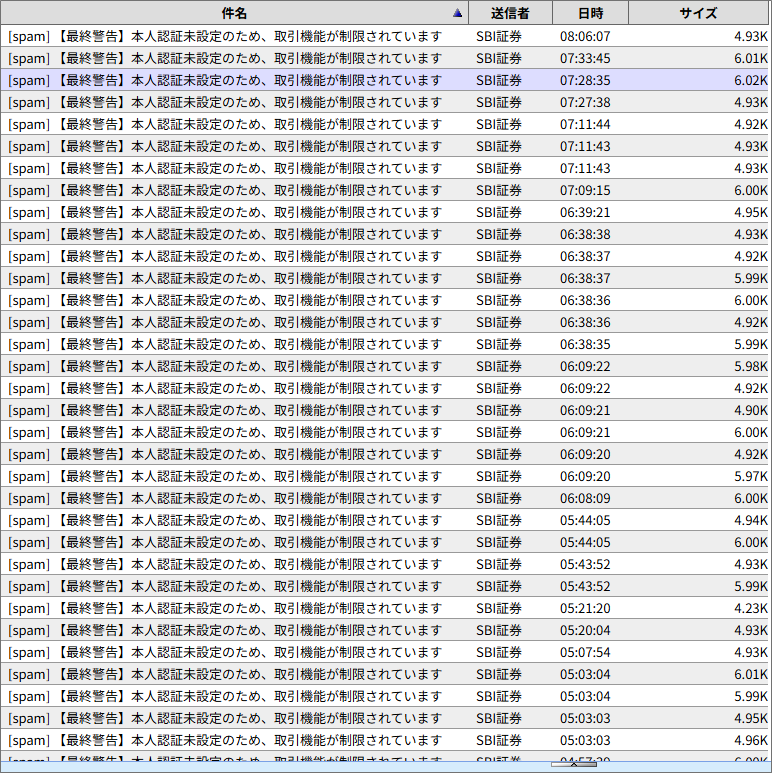The width and height of the screenshot is (772, 773).
Task: Select the 06:38:36 email sized 4.92K
Action: [385, 322]
